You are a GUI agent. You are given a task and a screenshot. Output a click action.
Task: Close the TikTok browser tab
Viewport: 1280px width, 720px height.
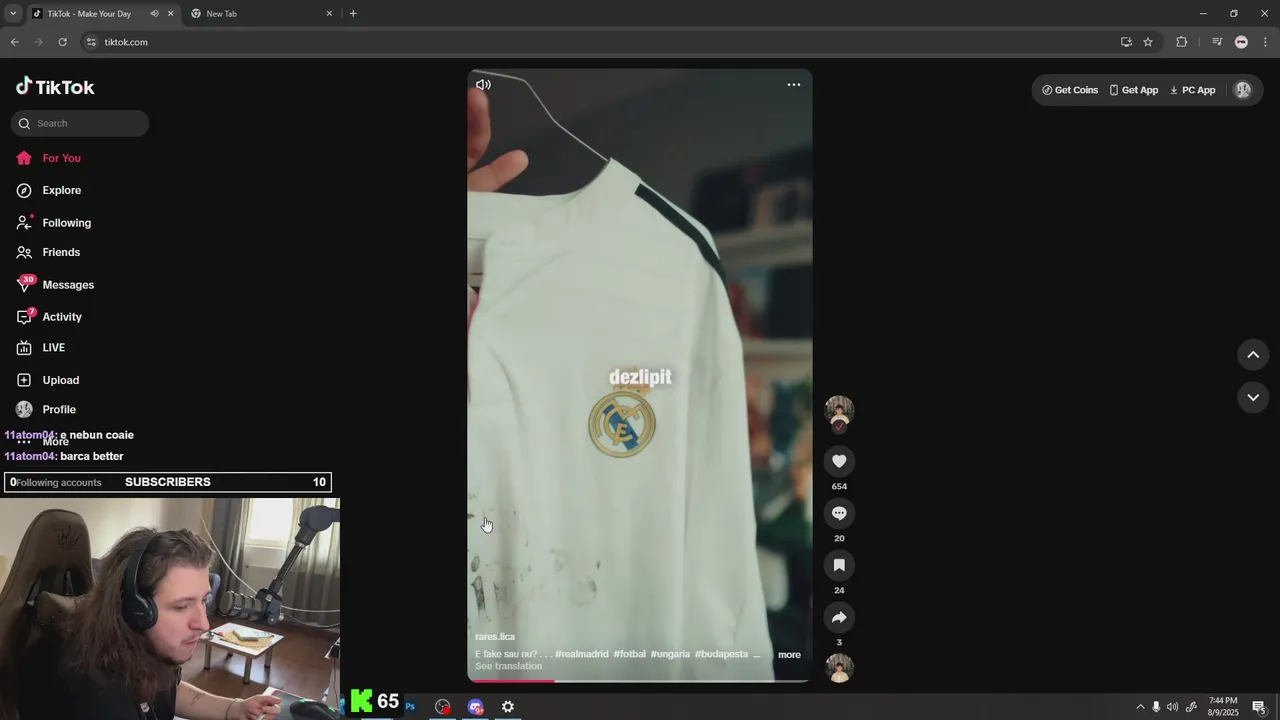pyautogui.click(x=170, y=14)
